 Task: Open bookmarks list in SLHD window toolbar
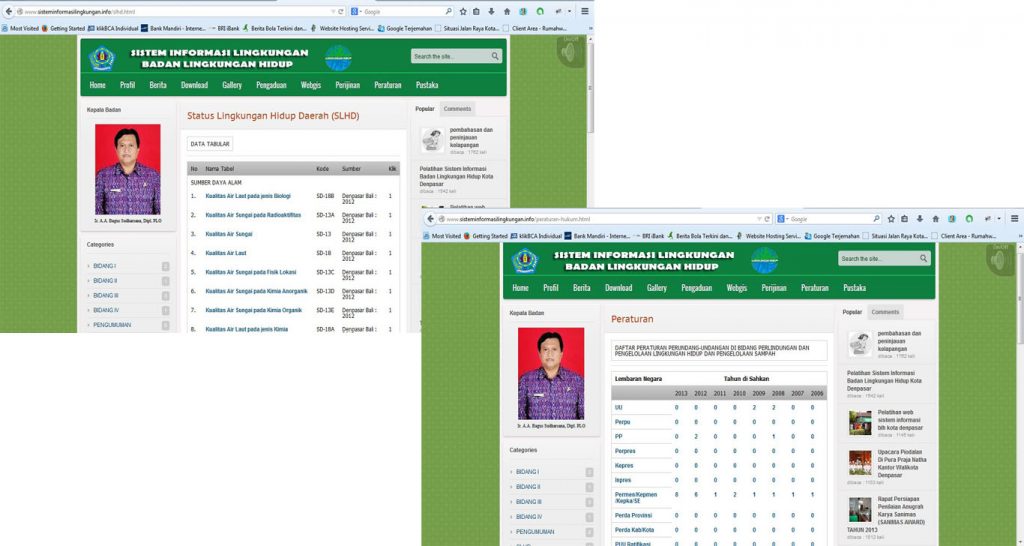point(477,11)
